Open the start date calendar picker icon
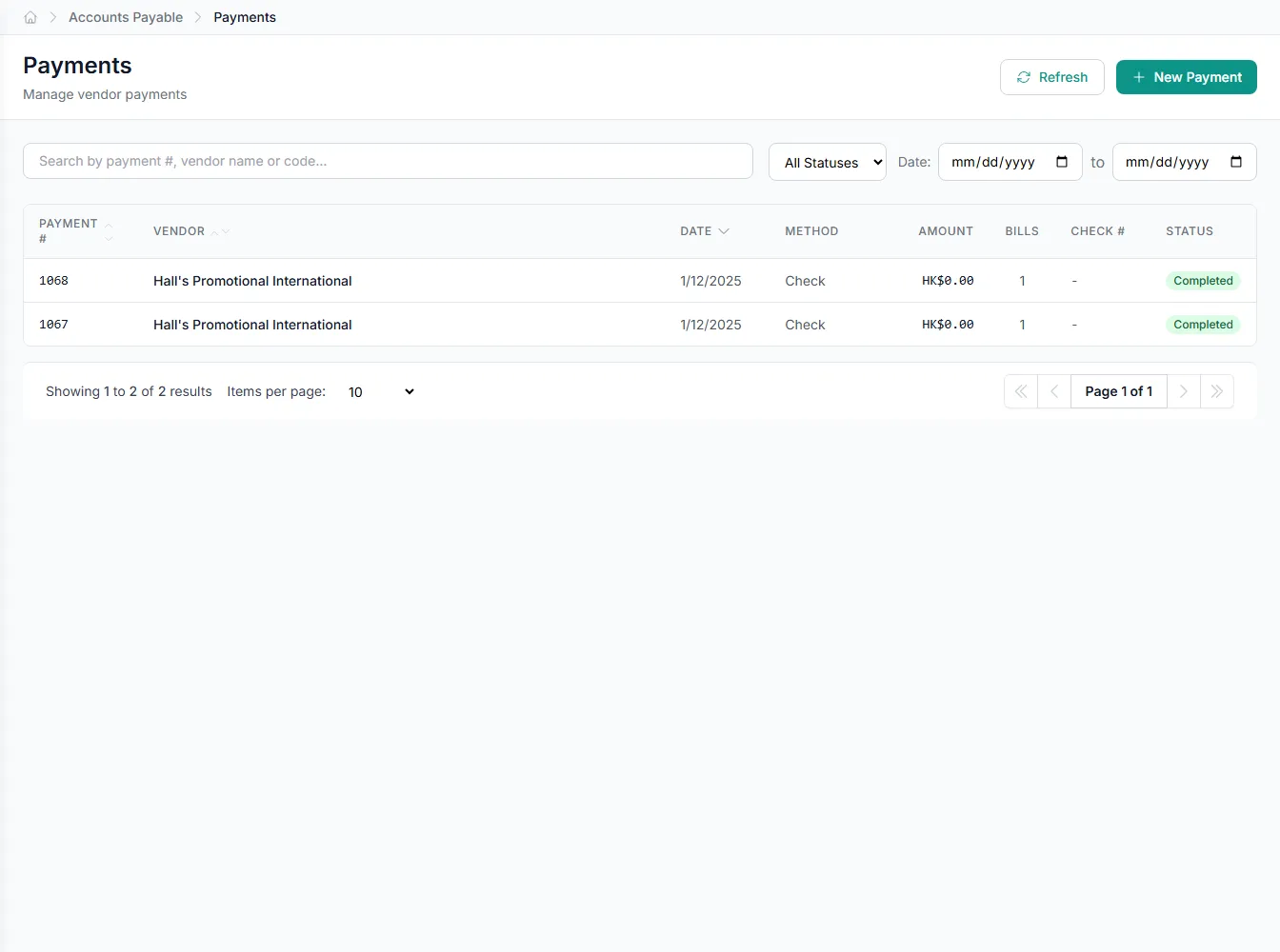The image size is (1280, 952). point(1062,162)
